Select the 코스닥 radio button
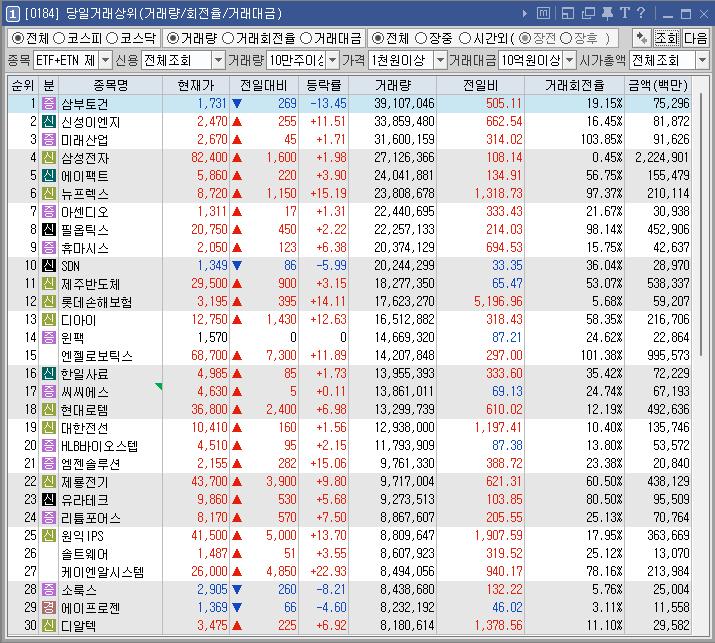715x643 pixels. click(x=112, y=38)
